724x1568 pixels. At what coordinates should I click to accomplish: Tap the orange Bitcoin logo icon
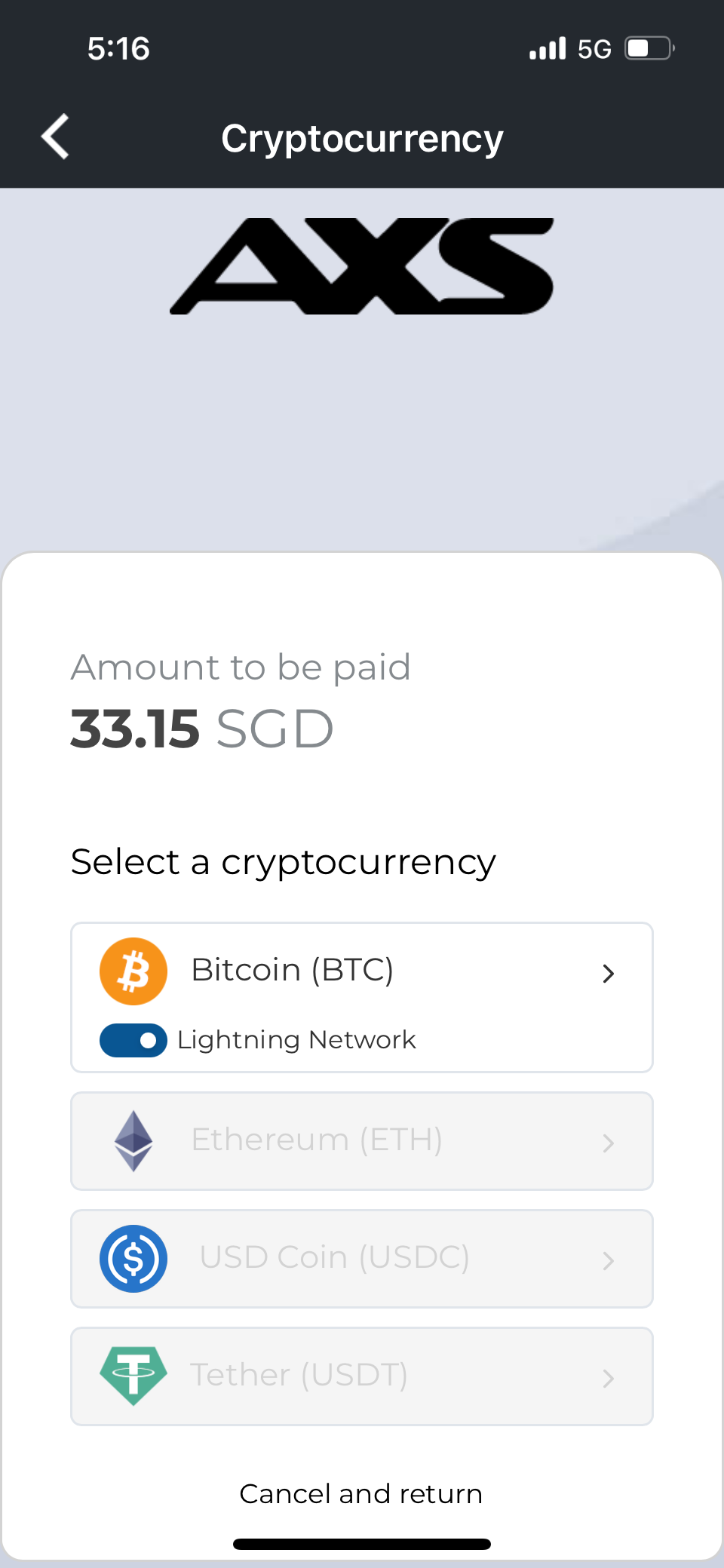click(x=133, y=971)
